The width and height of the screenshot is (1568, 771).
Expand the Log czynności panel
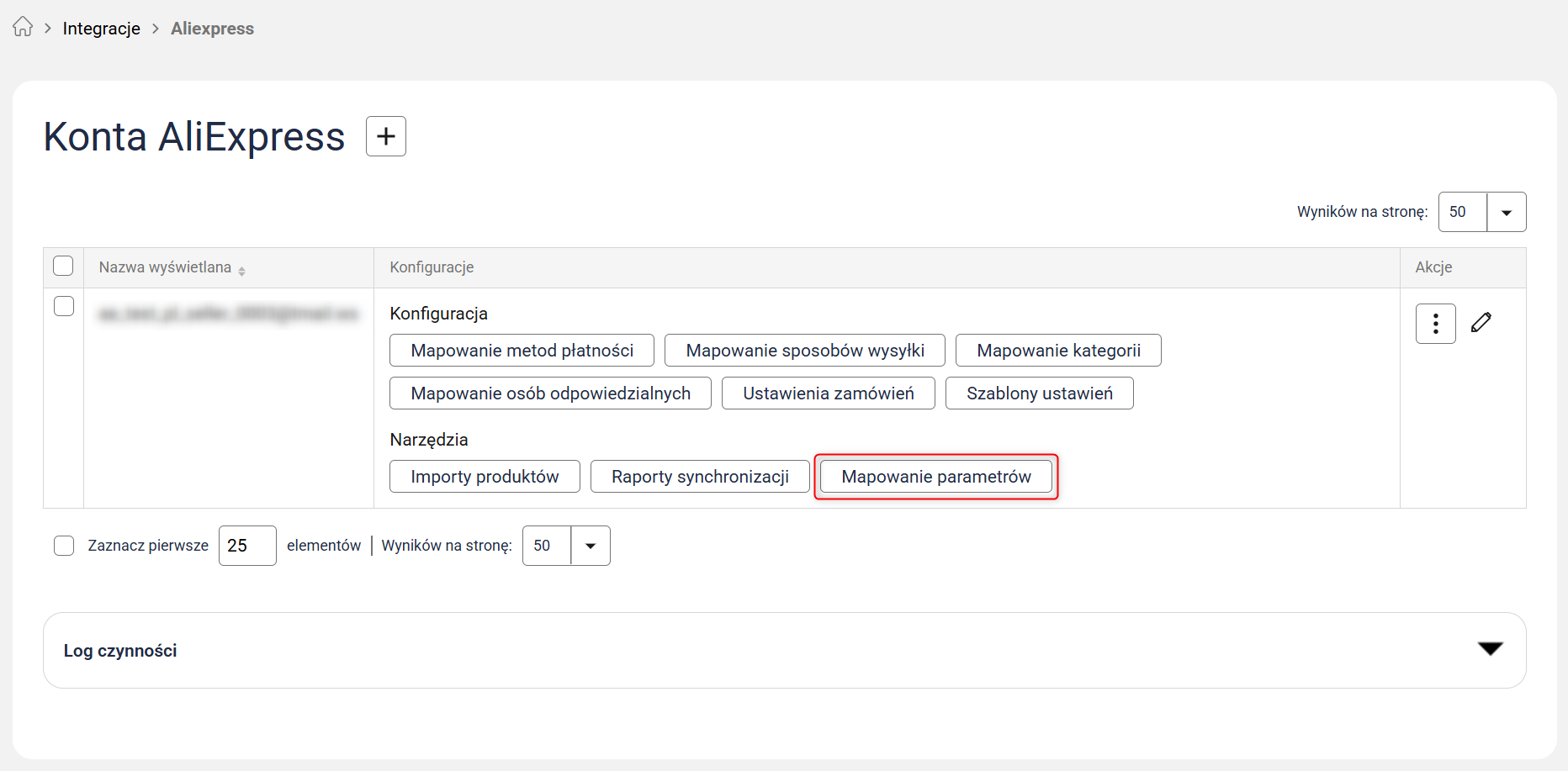(1490, 649)
